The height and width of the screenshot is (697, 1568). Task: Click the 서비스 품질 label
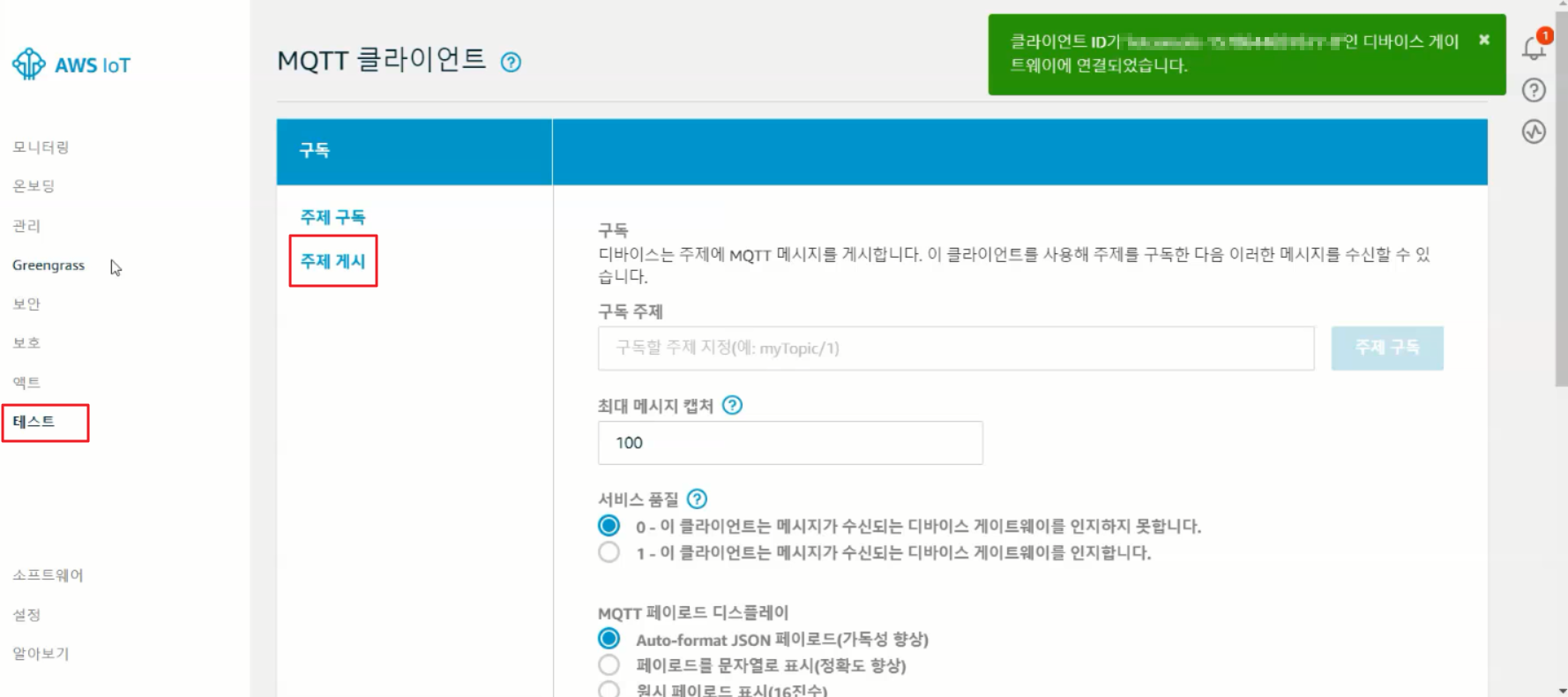[x=638, y=499]
